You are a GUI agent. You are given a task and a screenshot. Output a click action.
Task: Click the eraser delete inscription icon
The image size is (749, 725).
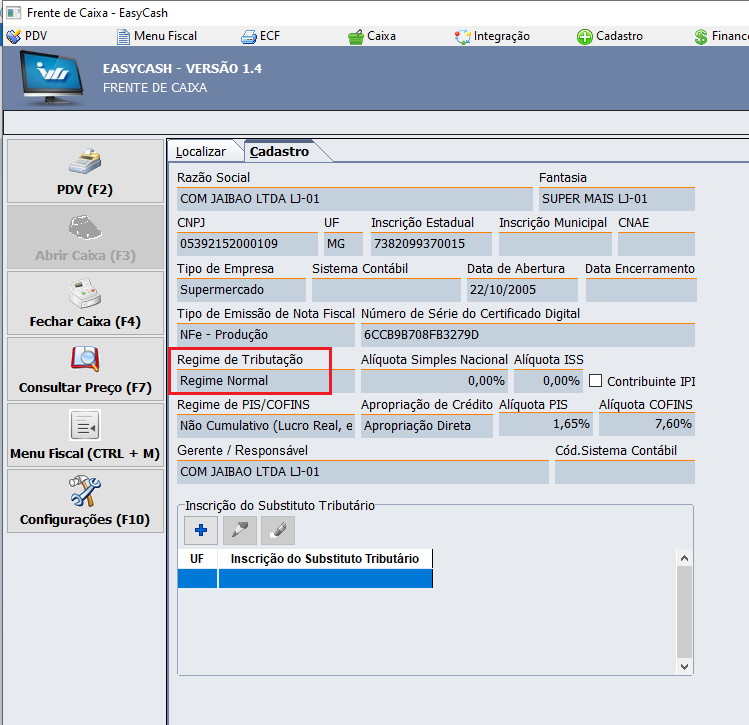[x=277, y=530]
